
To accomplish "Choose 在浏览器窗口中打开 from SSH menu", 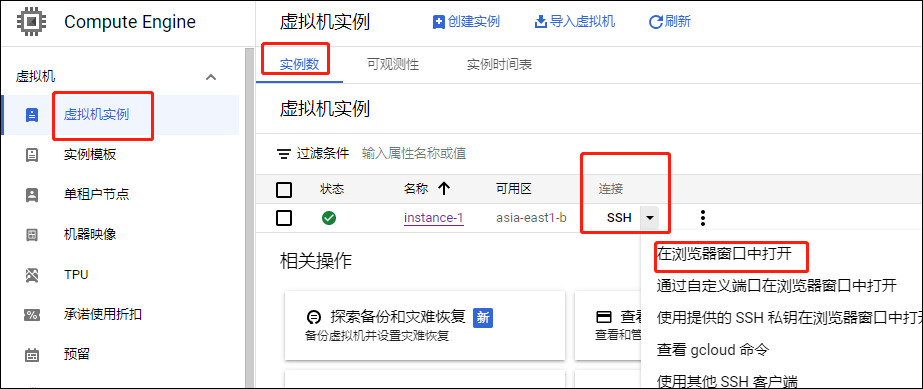I will pos(724,254).
